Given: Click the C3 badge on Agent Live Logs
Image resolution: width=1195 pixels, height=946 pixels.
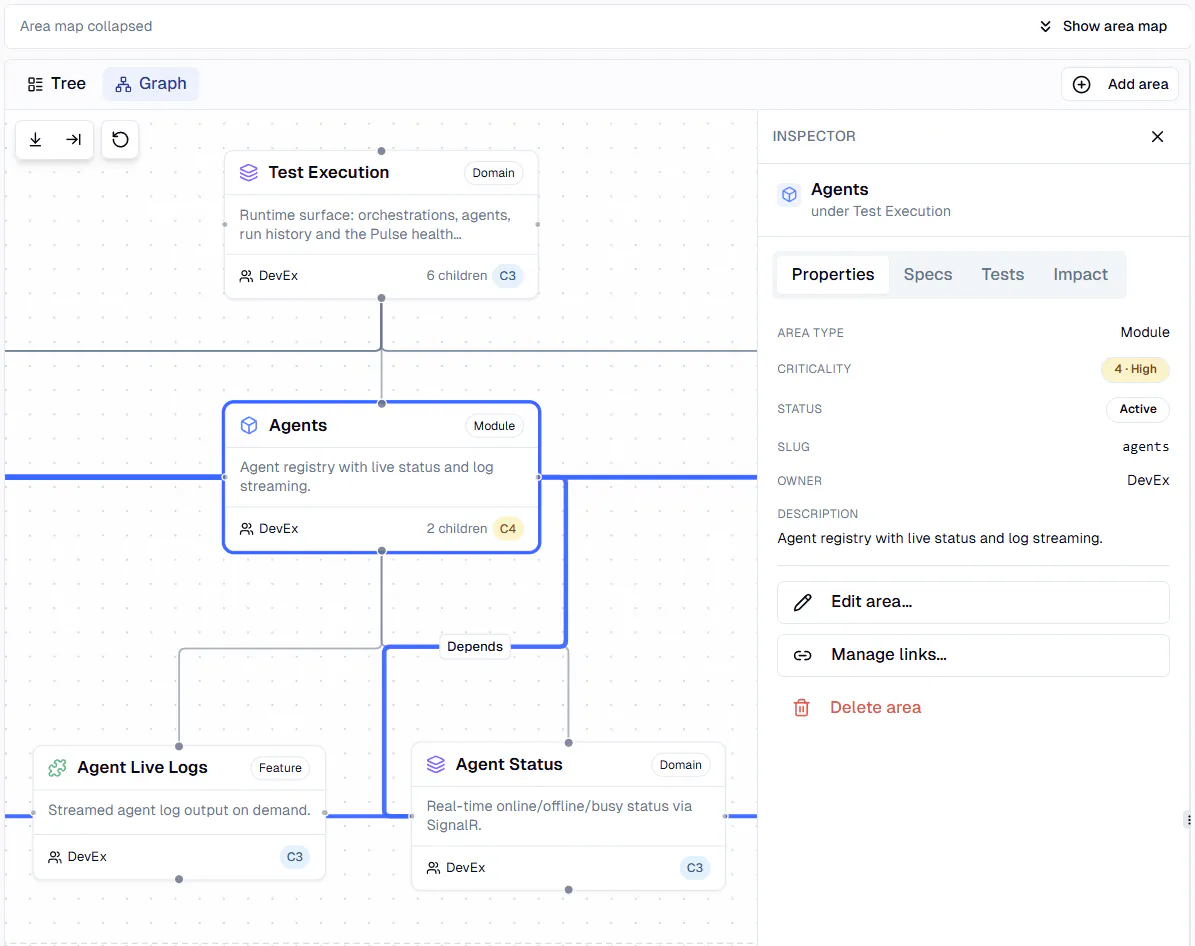Looking at the screenshot, I should pyautogui.click(x=295, y=857).
